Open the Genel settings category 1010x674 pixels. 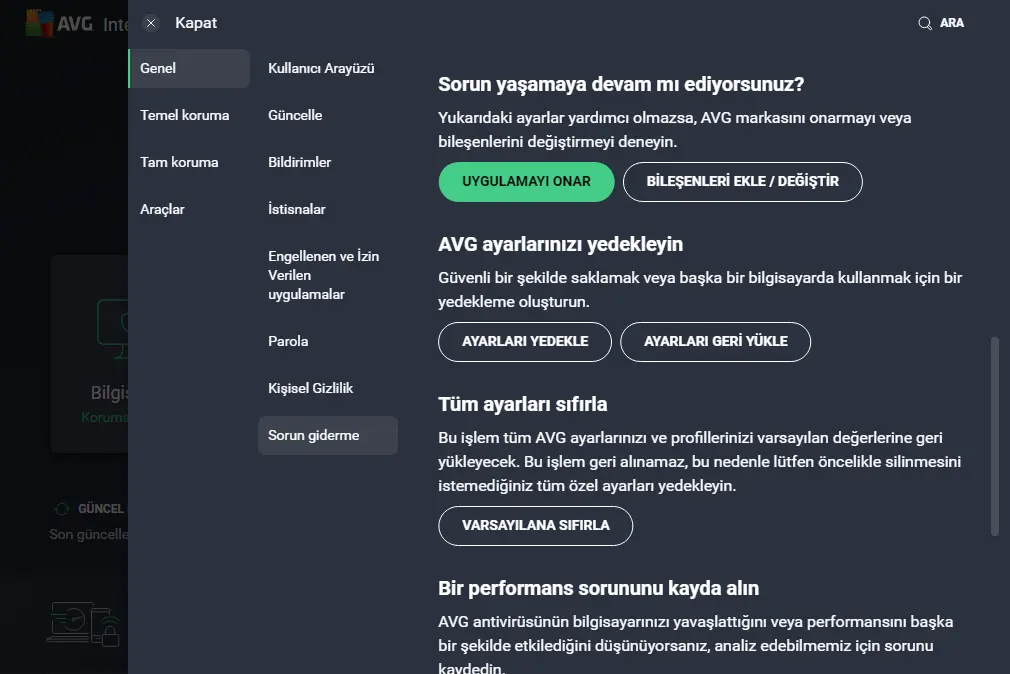point(189,68)
